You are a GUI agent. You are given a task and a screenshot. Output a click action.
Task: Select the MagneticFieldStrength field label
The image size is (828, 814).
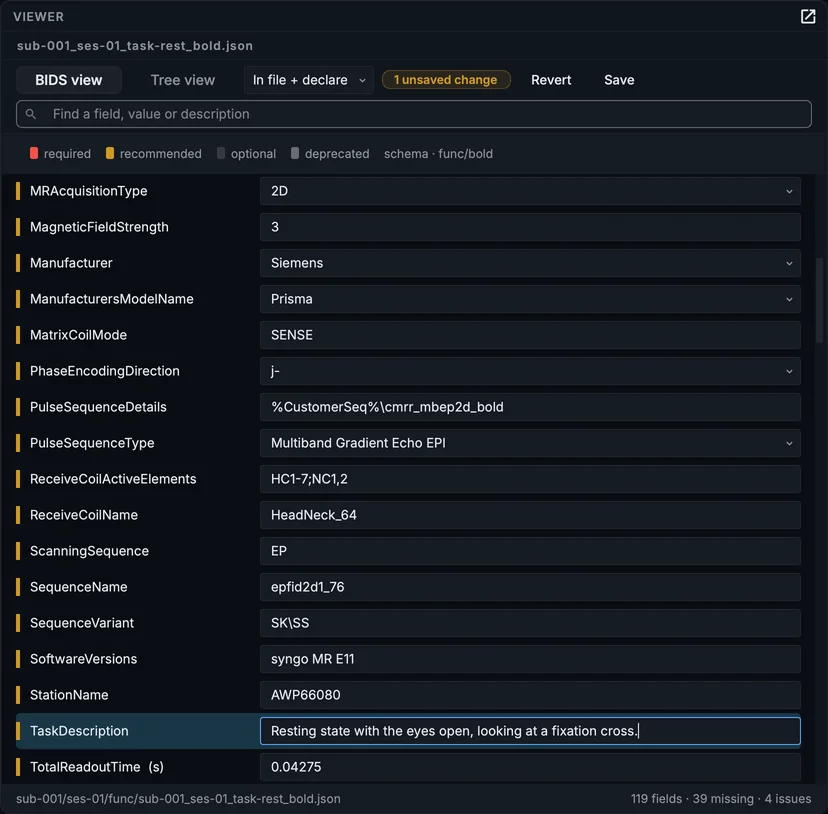tap(99, 227)
